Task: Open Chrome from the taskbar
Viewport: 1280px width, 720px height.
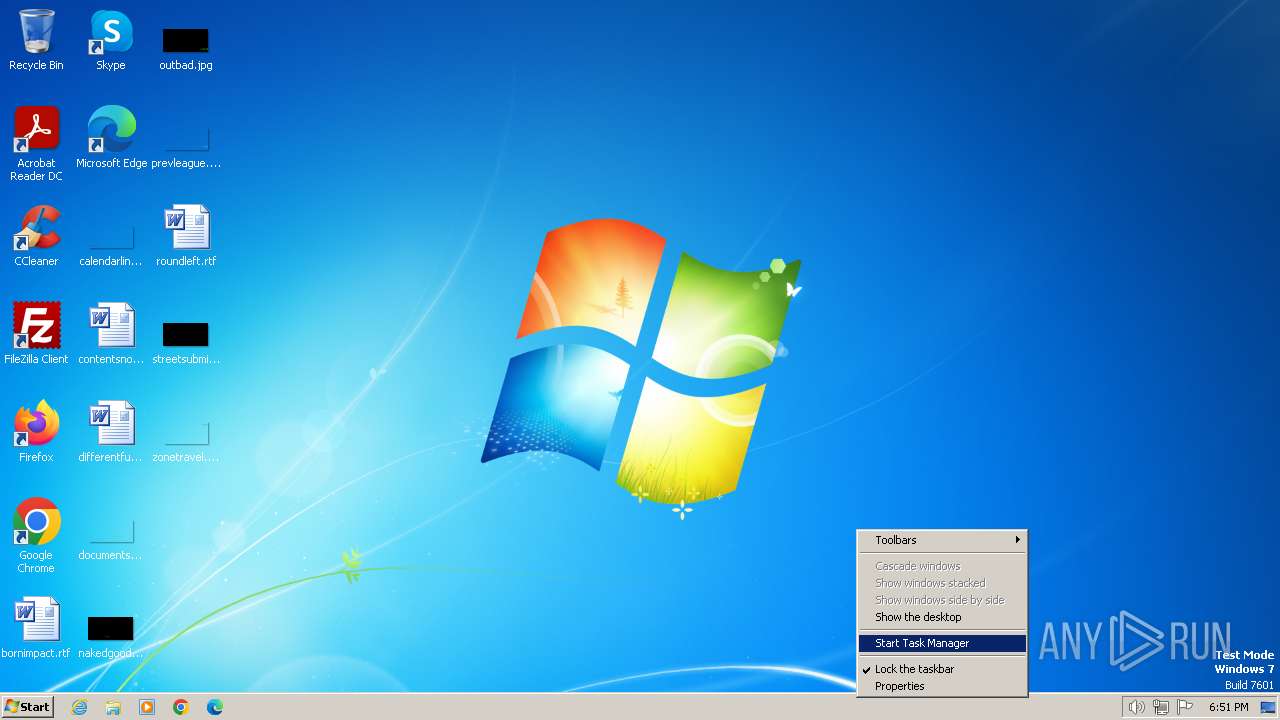Action: 181,707
